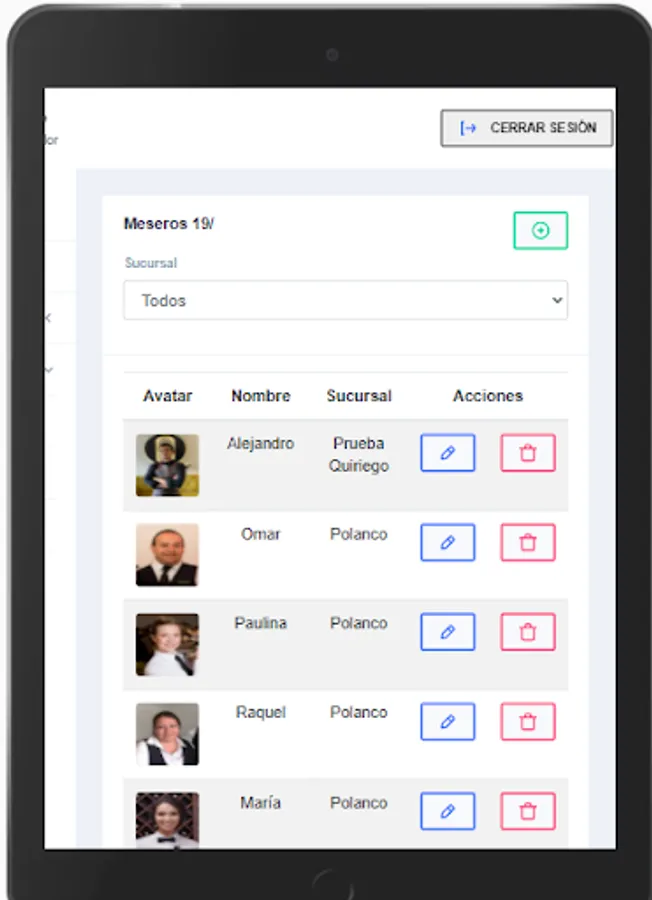Delete Paulina's row with the trash button
The width and height of the screenshot is (652, 900).
point(528,632)
